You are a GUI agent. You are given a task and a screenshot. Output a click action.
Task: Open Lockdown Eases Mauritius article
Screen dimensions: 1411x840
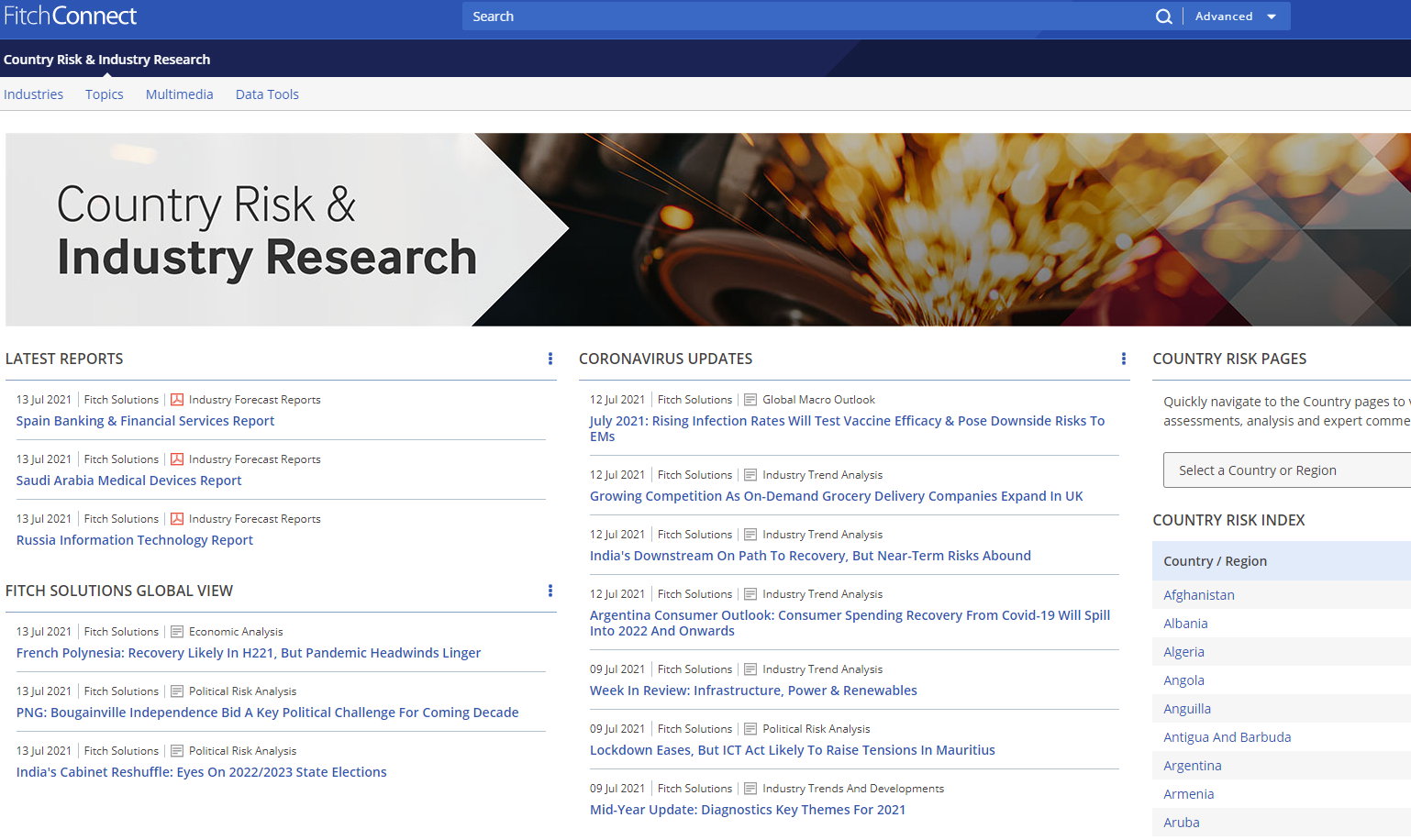tap(792, 750)
